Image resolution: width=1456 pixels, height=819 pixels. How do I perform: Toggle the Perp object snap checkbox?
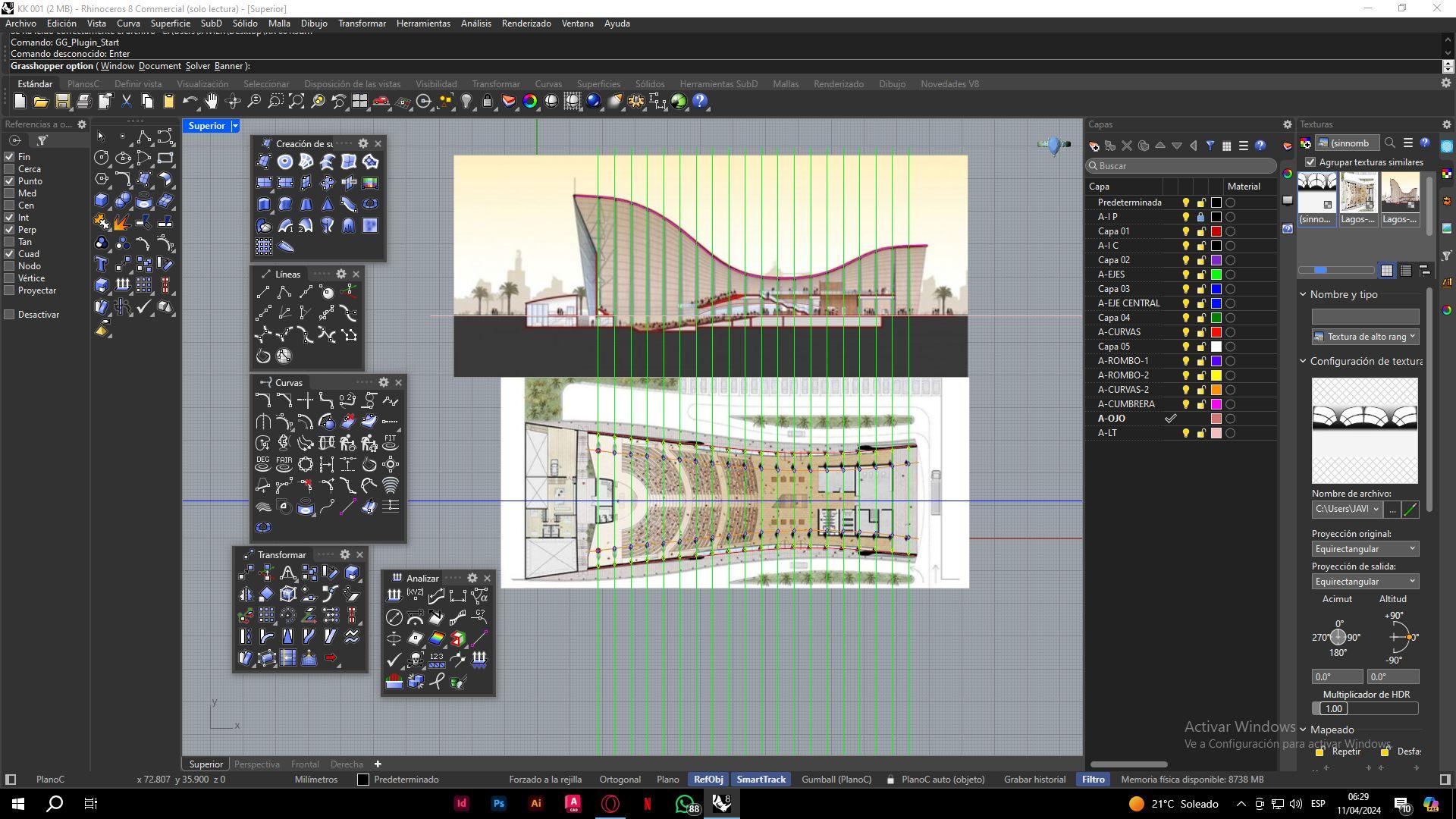pyautogui.click(x=10, y=230)
